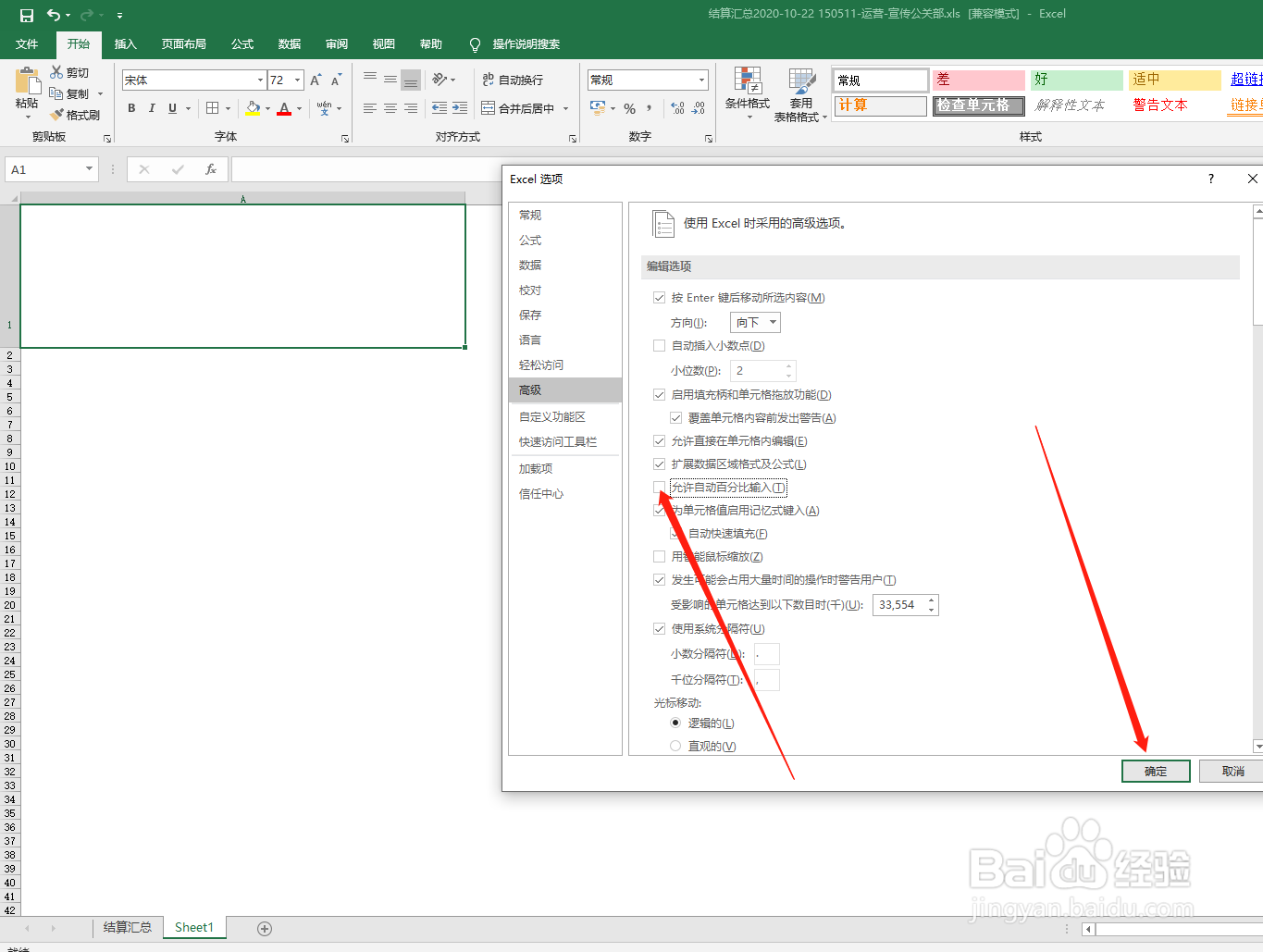Center text horizontally
Image resolution: width=1263 pixels, height=952 pixels.
[390, 108]
